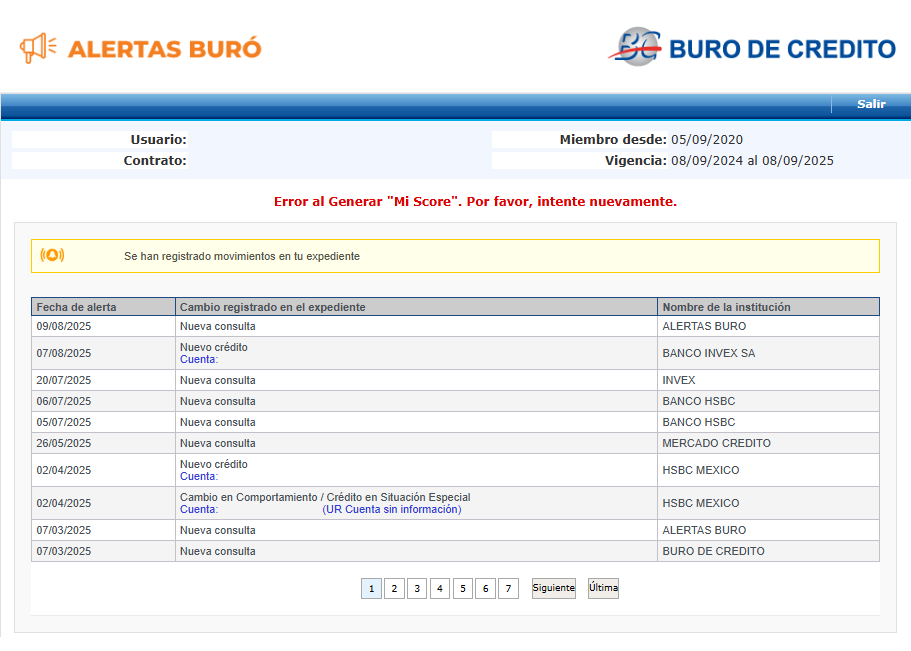Click Nombre de la institución column header

pos(768,307)
